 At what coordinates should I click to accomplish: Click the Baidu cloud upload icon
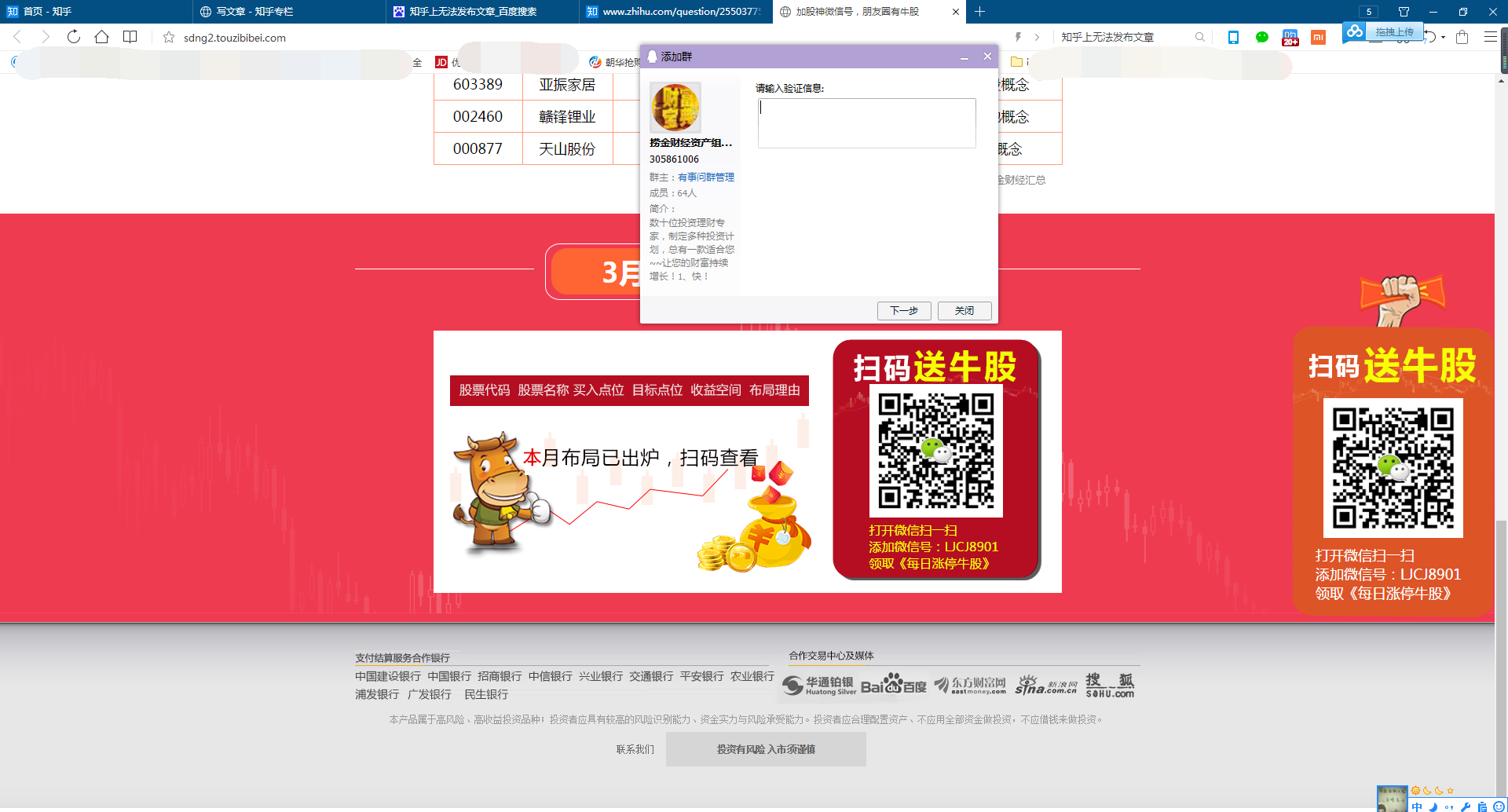point(1354,31)
